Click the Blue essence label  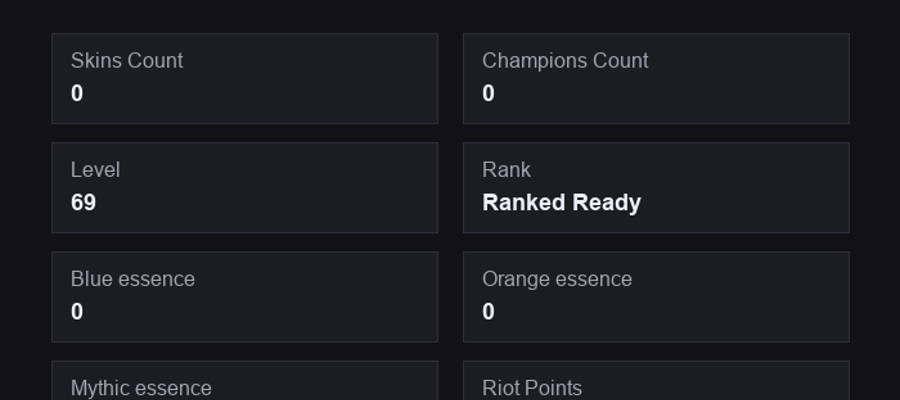[133, 279]
